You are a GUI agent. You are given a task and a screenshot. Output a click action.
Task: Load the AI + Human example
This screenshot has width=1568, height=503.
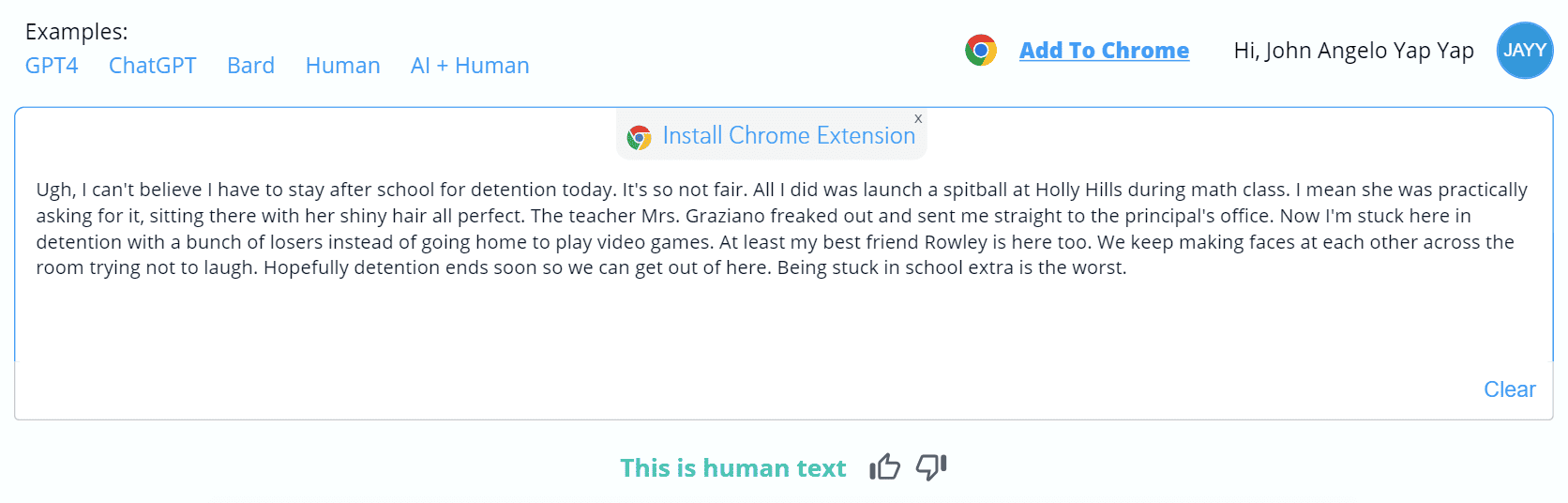pos(470,66)
